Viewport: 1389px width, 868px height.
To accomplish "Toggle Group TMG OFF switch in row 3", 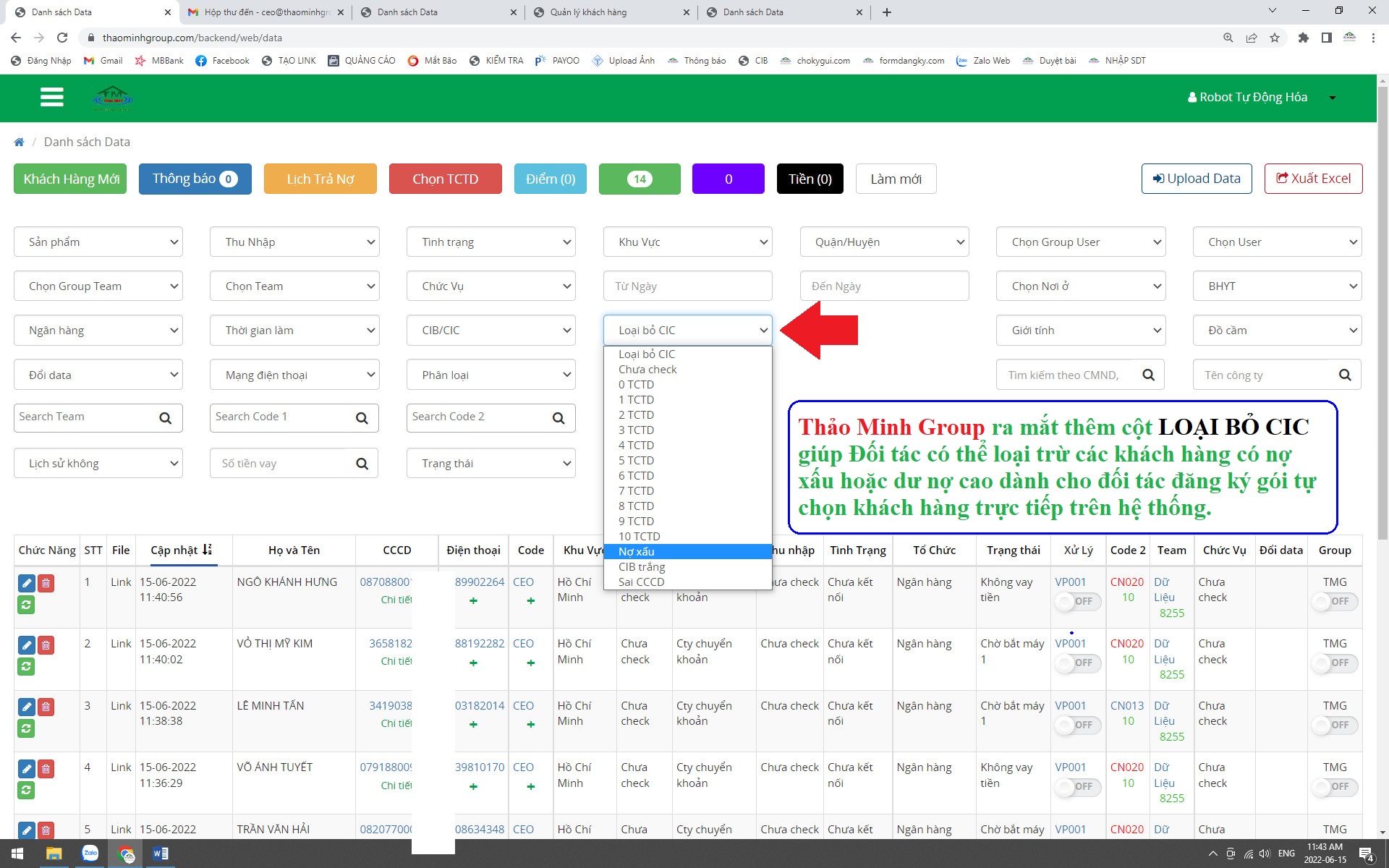I will coord(1334,725).
